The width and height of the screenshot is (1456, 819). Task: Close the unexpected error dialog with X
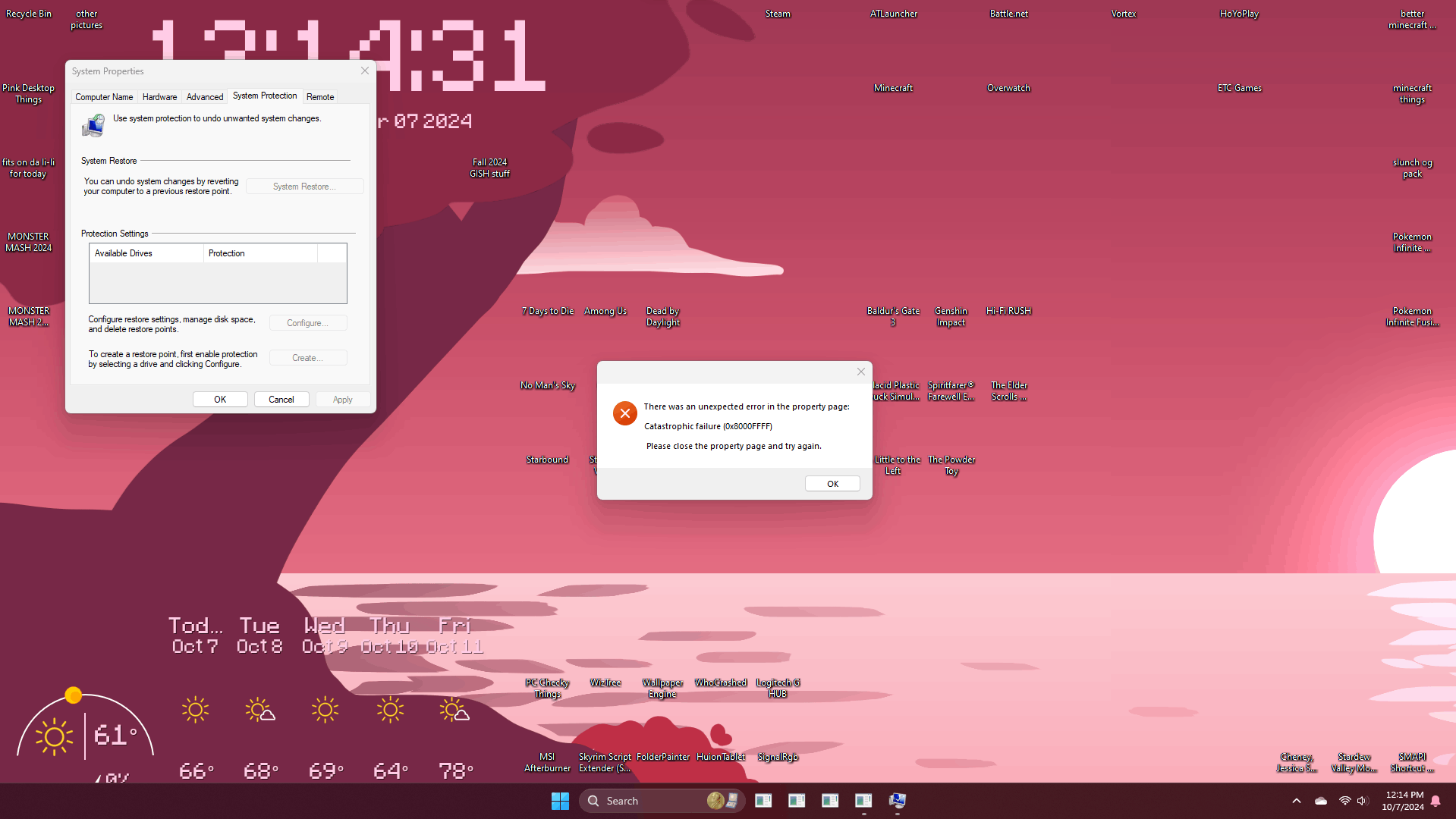[x=861, y=372]
